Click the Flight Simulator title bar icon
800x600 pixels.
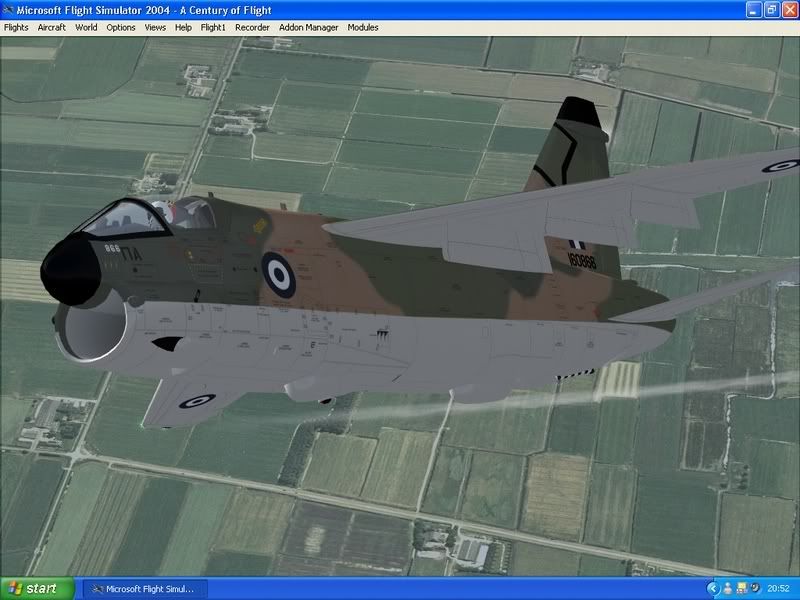(x=8, y=10)
